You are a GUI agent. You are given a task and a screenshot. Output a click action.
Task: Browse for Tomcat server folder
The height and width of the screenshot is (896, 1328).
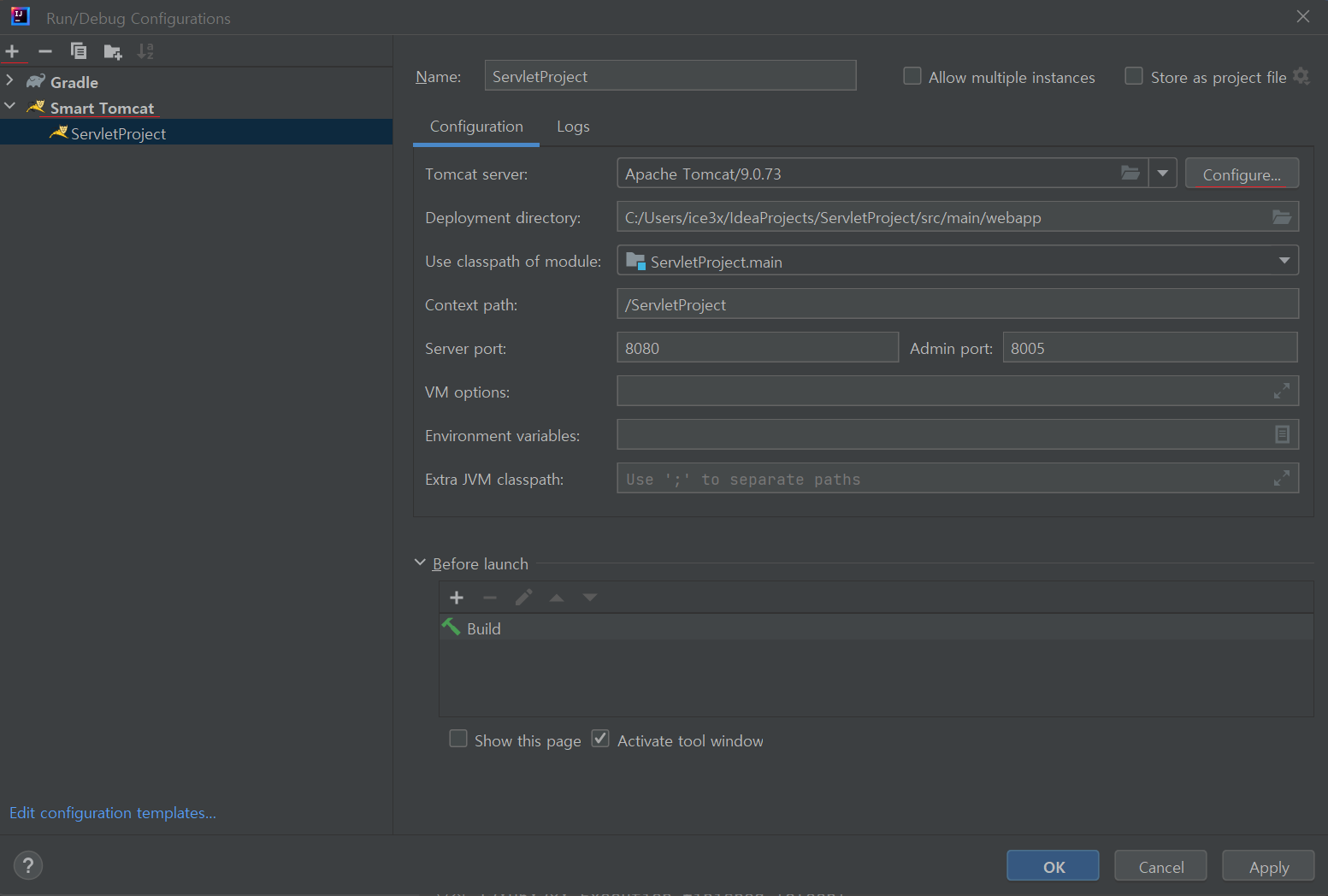1130,173
